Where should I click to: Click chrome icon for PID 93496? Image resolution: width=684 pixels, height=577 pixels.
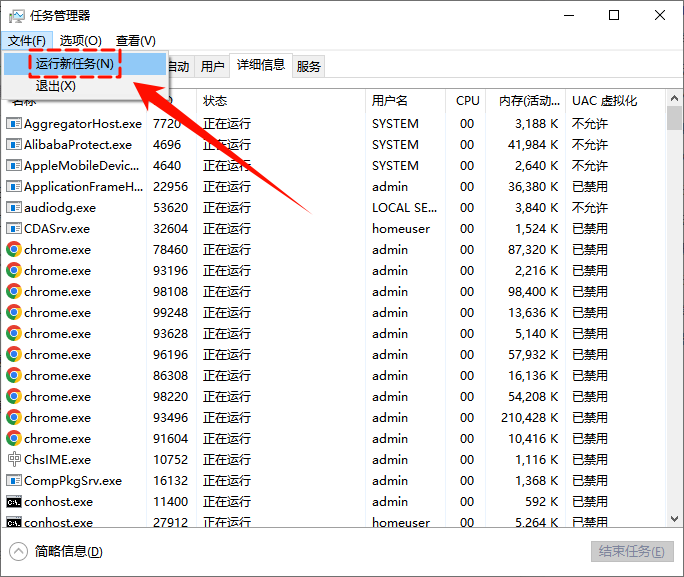14,417
